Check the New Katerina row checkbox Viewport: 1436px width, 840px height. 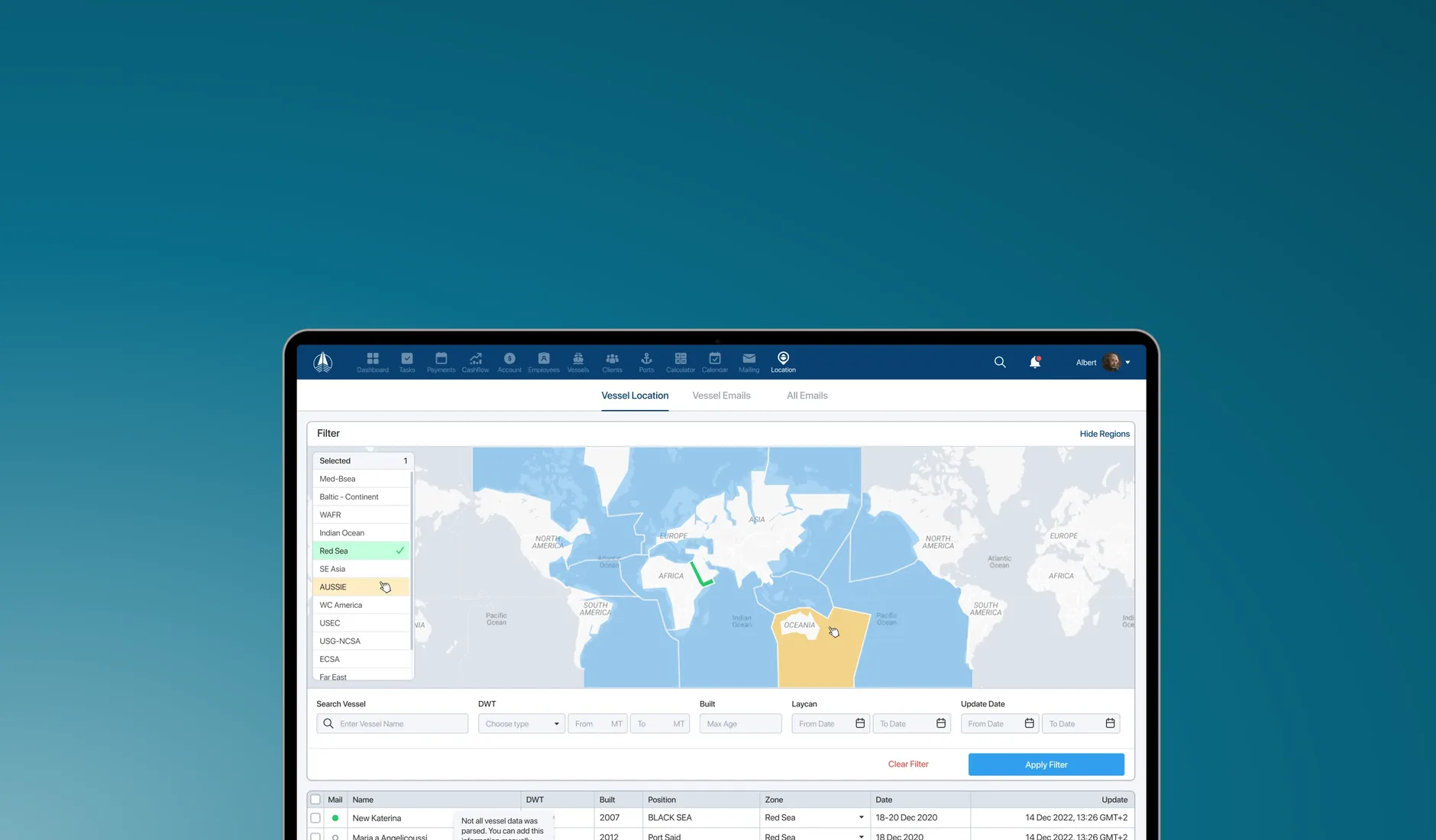point(315,818)
